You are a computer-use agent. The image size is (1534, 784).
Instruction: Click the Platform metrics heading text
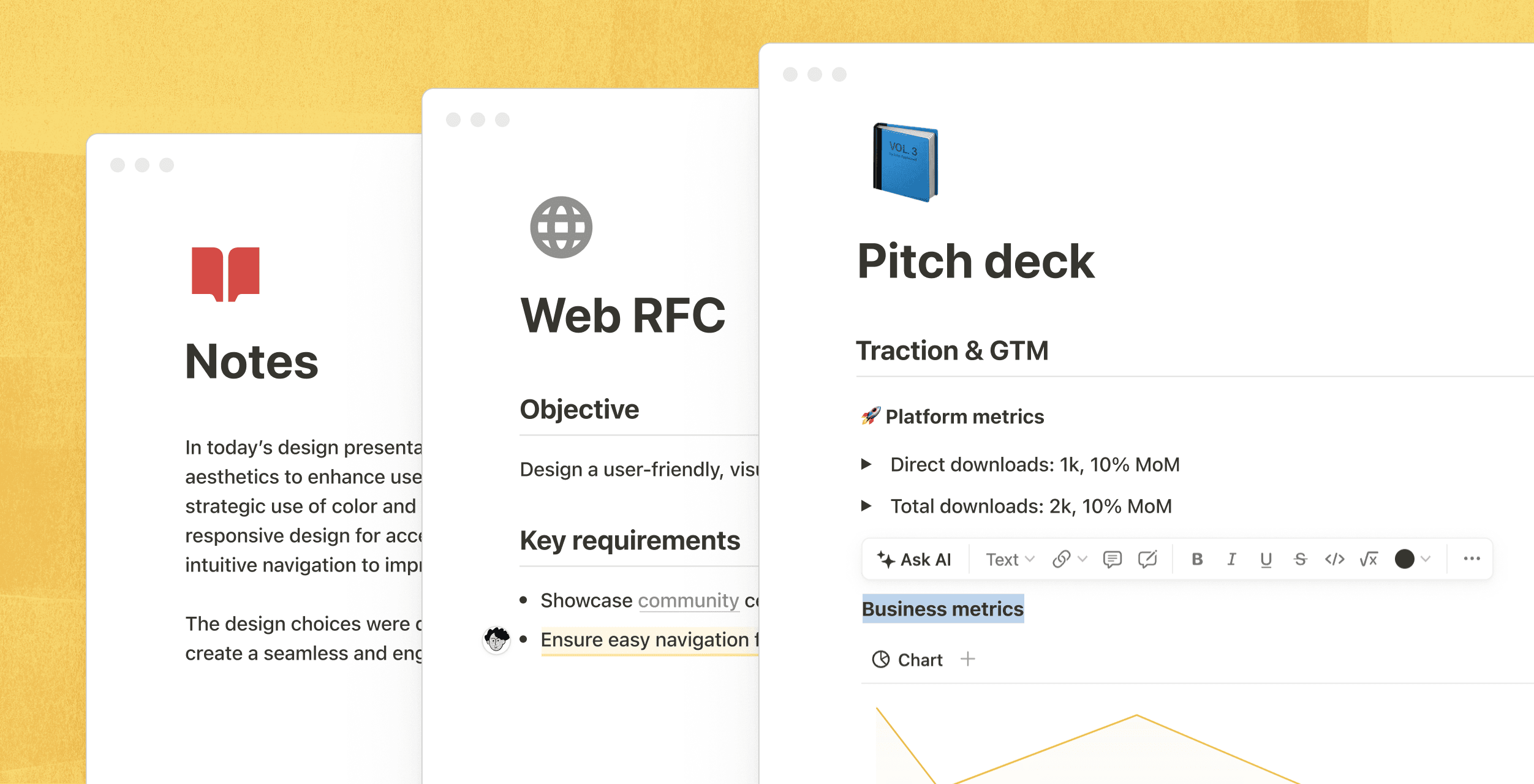[x=965, y=417]
